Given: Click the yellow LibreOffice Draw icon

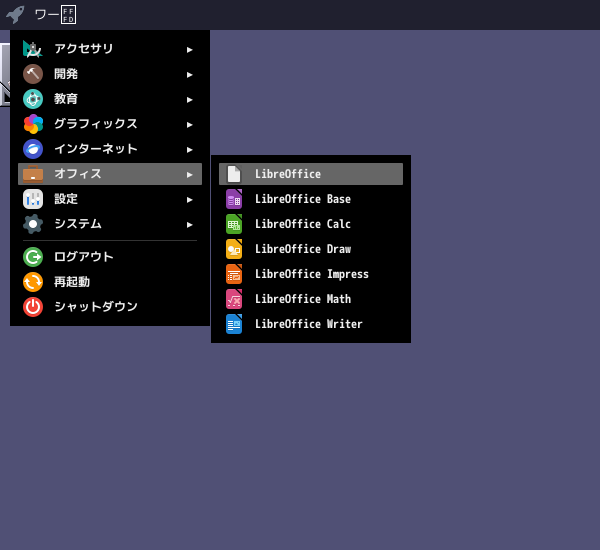Looking at the screenshot, I should click(234, 249).
